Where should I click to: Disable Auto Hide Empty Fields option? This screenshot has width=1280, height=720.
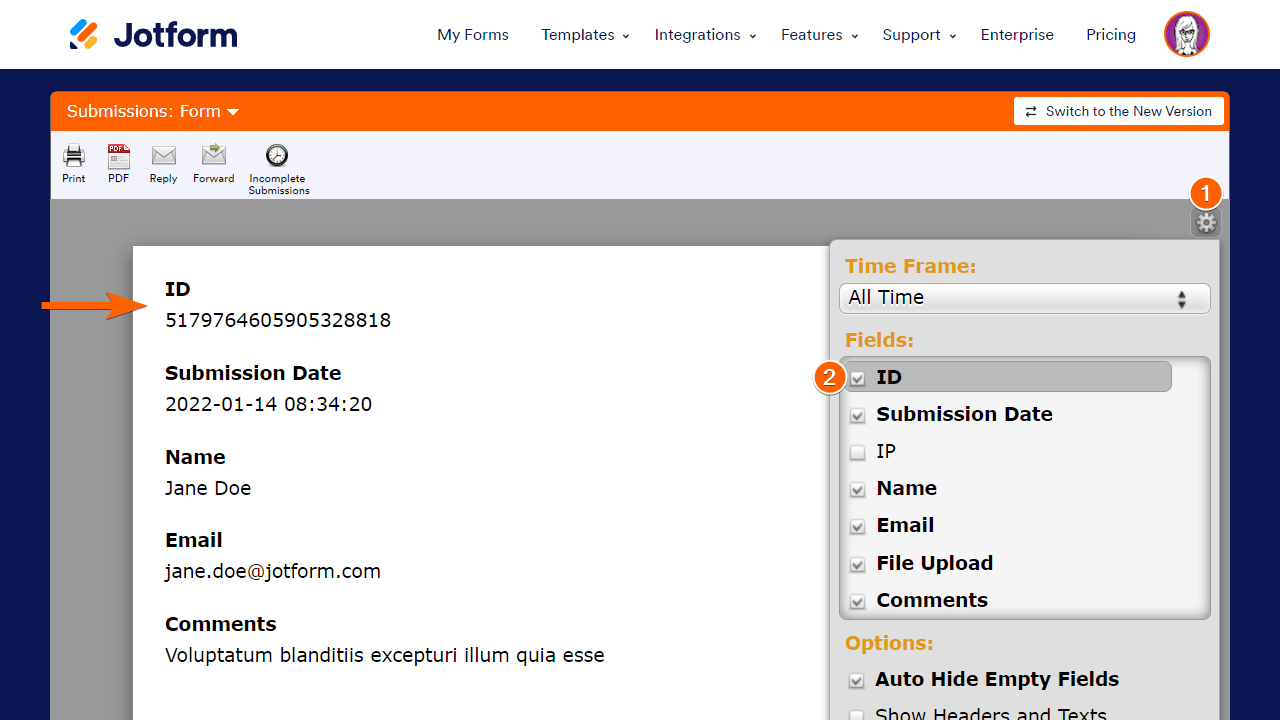coord(857,680)
